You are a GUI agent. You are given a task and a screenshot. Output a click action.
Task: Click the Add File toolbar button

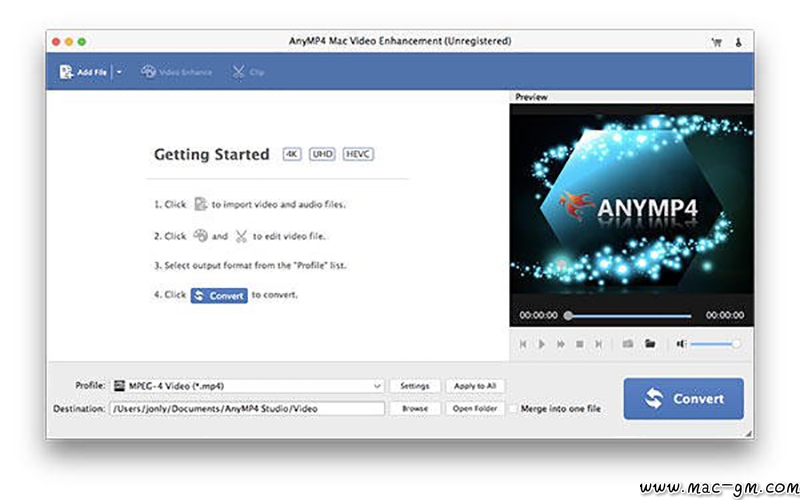tap(83, 72)
